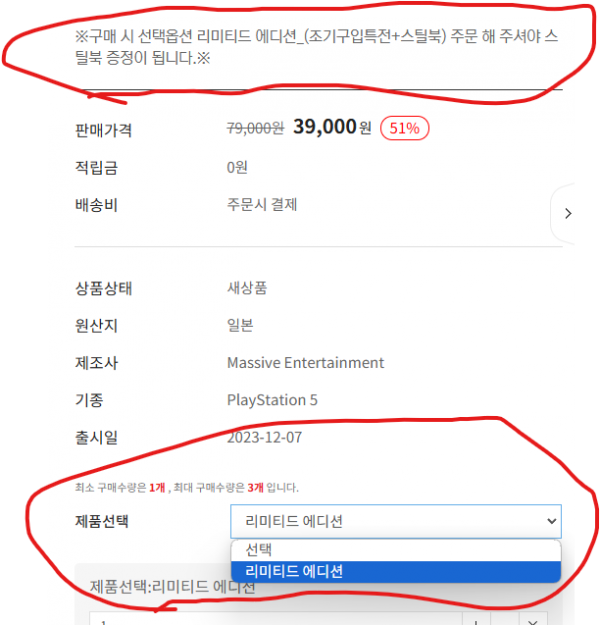The image size is (600, 625).
Task: Click the Massive Entertainment manufacturer text
Action: pos(305,363)
